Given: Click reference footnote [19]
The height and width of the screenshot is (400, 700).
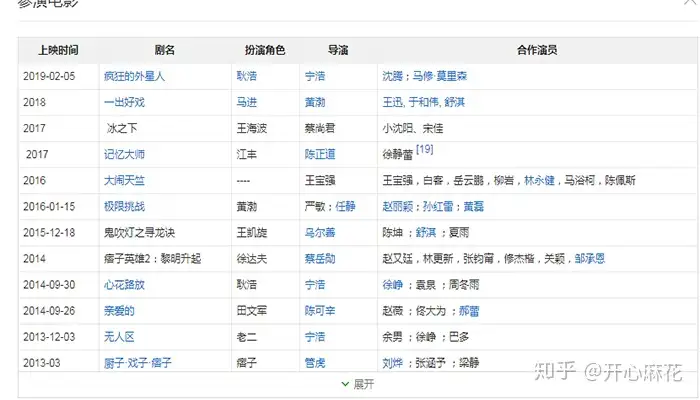Looking at the screenshot, I should [425, 149].
